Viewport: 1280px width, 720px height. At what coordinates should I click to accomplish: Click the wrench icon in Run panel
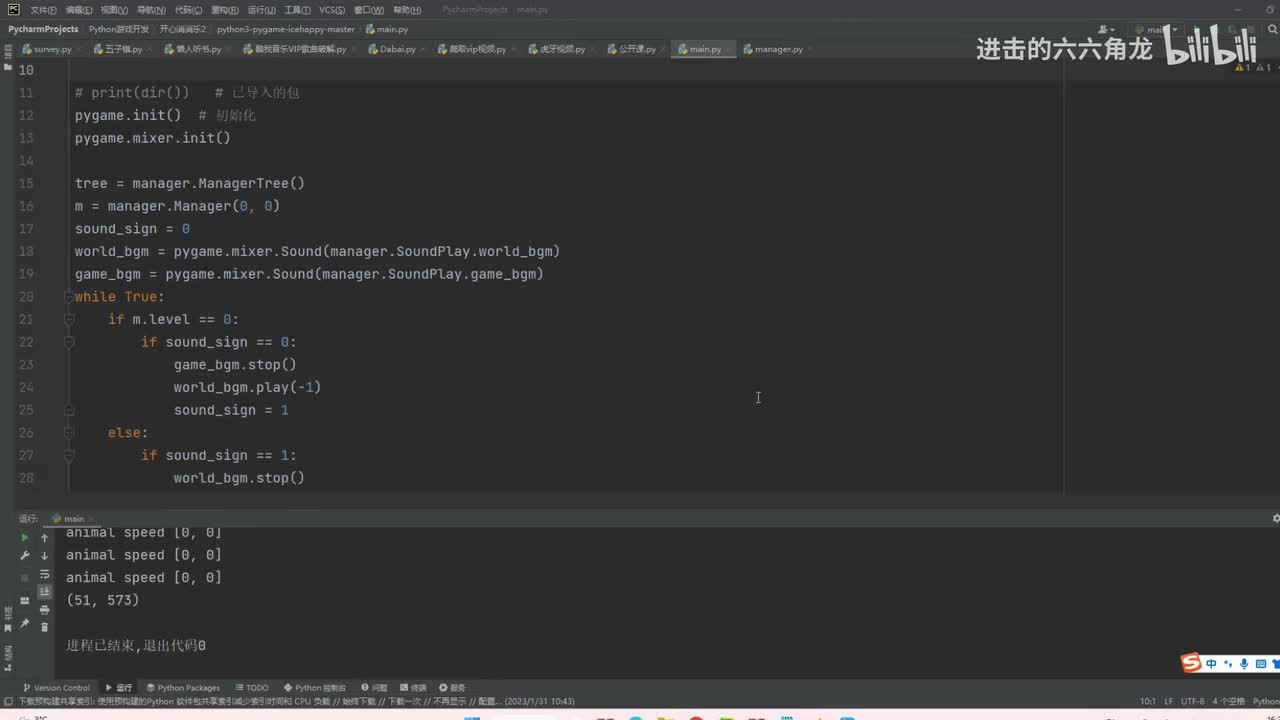25,556
